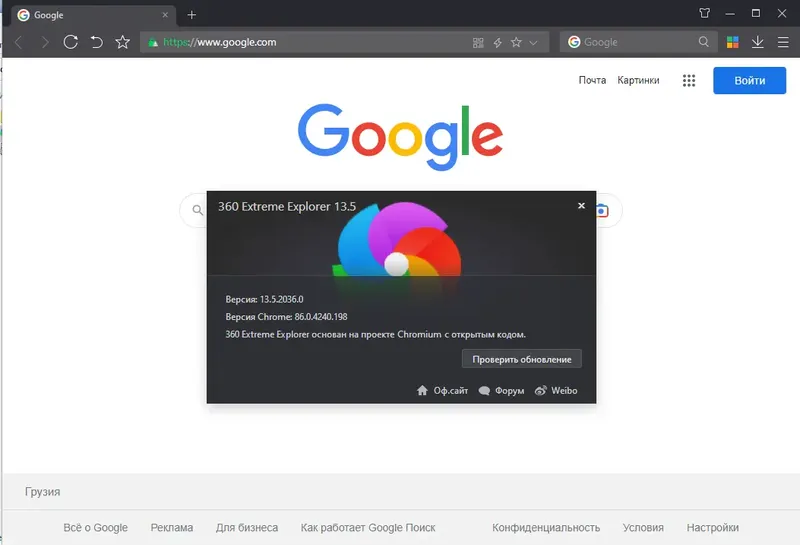This screenshot has width=800, height=545.
Task: Click the Google logo image
Action: click(x=401, y=137)
